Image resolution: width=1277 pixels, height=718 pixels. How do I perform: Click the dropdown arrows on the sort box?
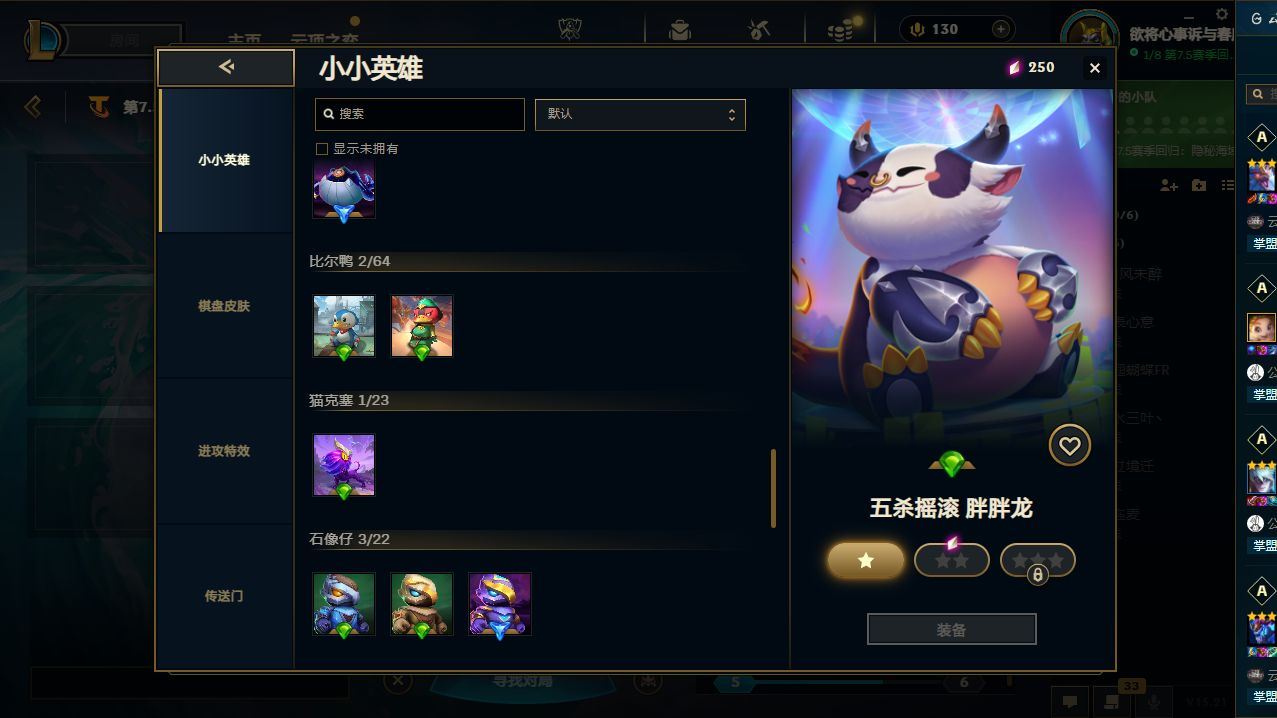(x=731, y=114)
